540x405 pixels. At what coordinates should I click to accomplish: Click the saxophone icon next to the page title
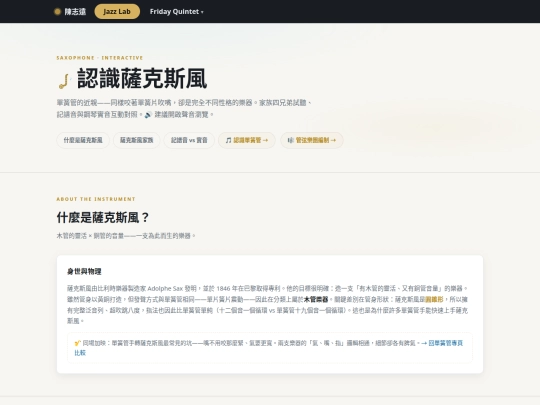coord(64,81)
